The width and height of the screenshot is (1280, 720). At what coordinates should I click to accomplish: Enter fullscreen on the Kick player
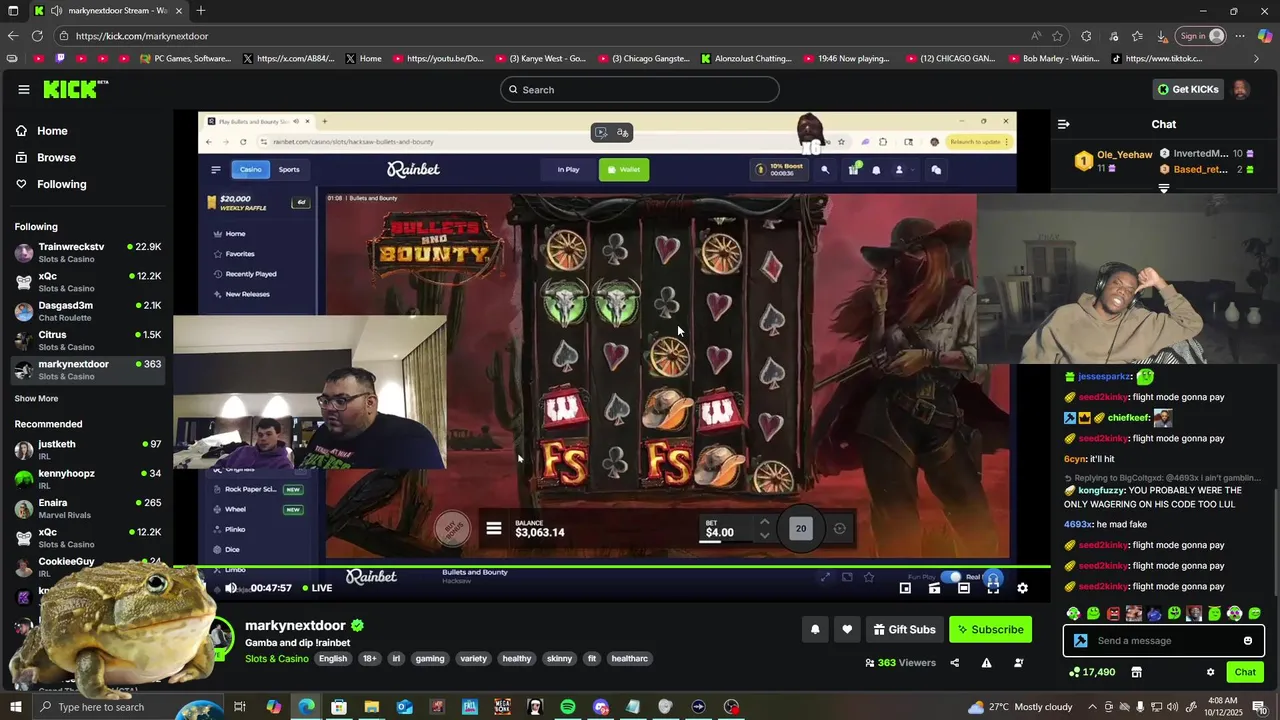coord(993,588)
